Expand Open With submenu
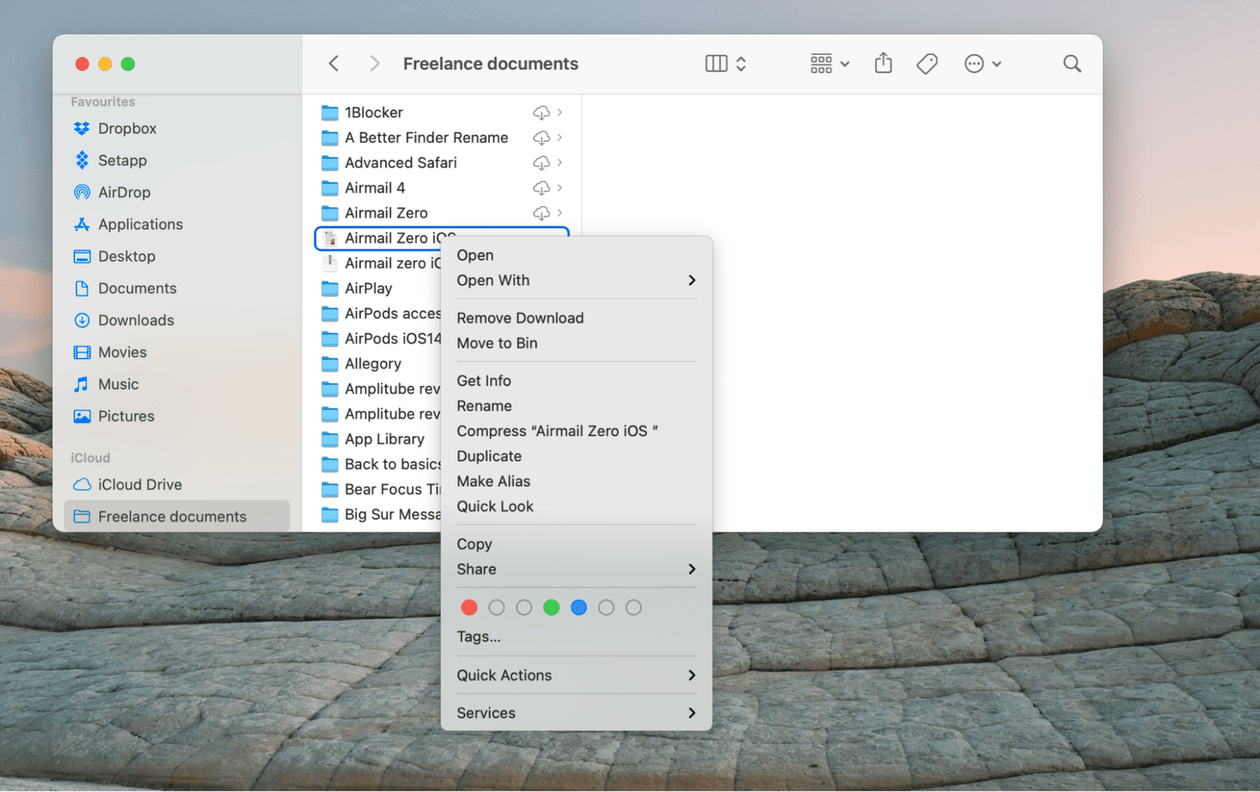 (x=576, y=280)
